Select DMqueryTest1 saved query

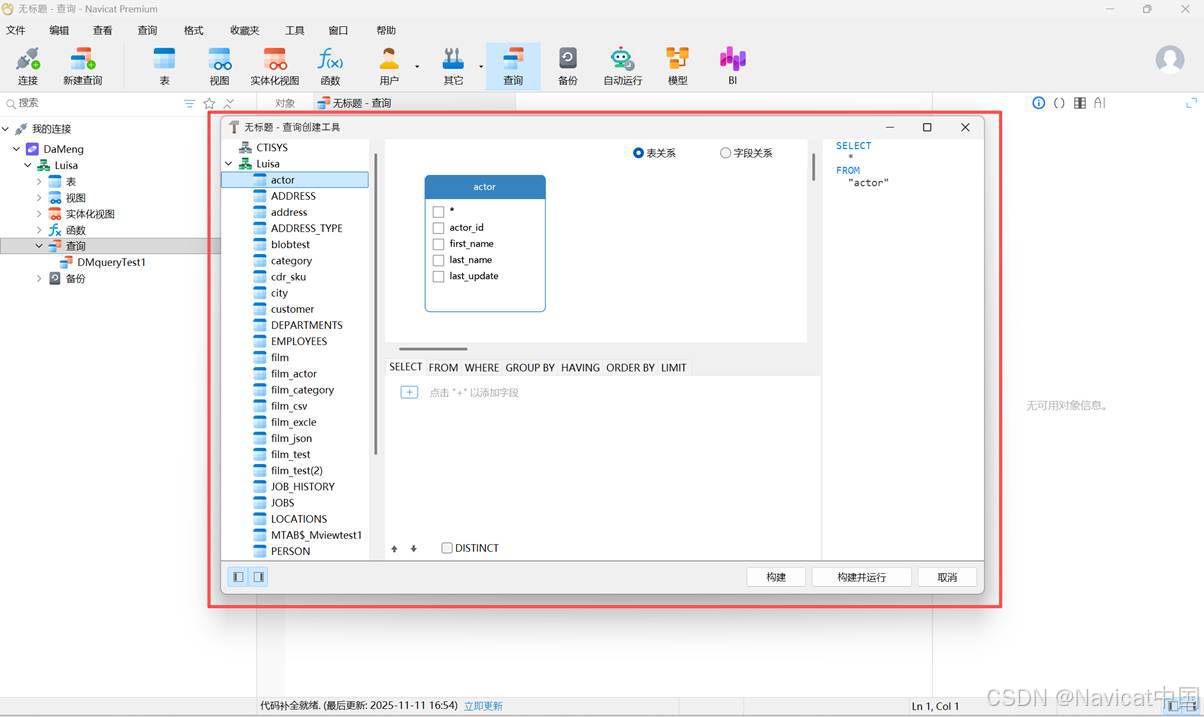pos(111,262)
